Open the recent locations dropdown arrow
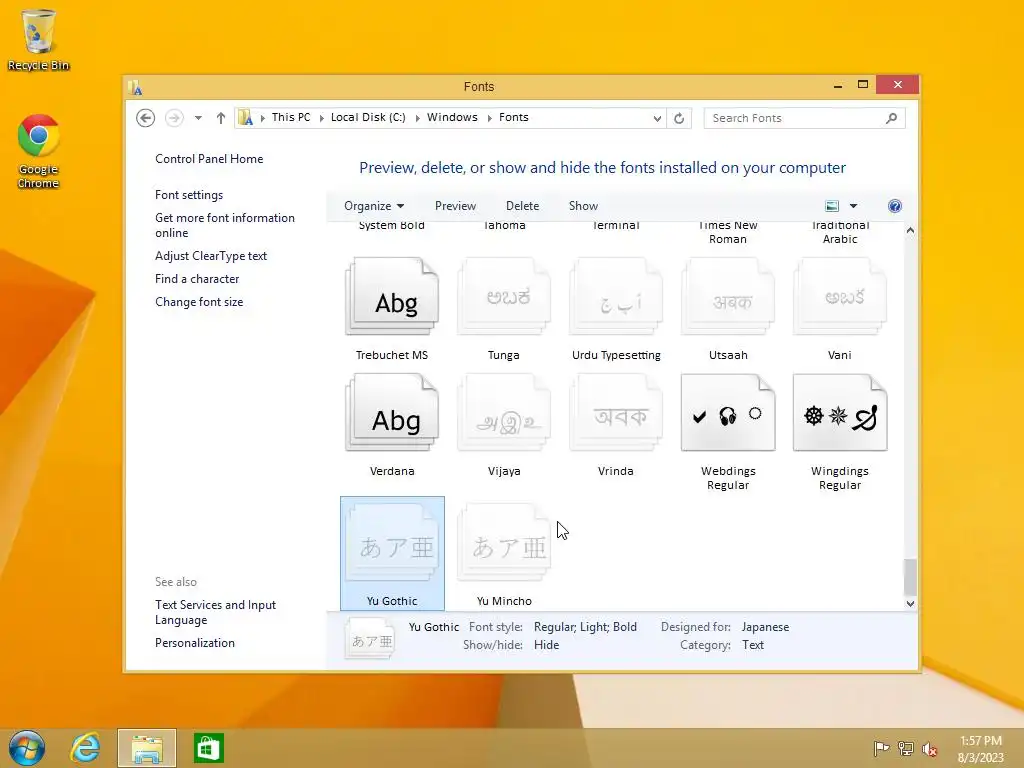Image resolution: width=1024 pixels, height=768 pixels. point(198,118)
